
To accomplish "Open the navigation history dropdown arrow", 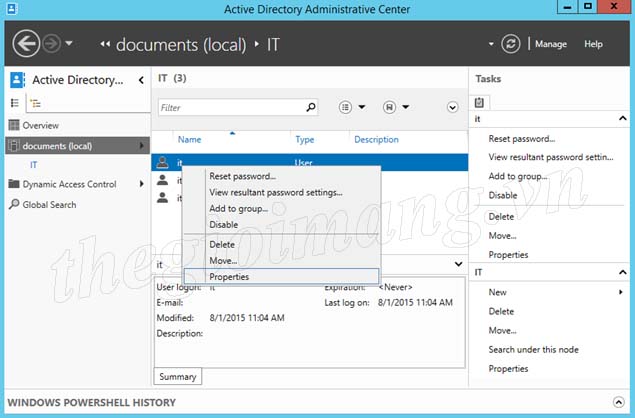I will pyautogui.click(x=69, y=43).
